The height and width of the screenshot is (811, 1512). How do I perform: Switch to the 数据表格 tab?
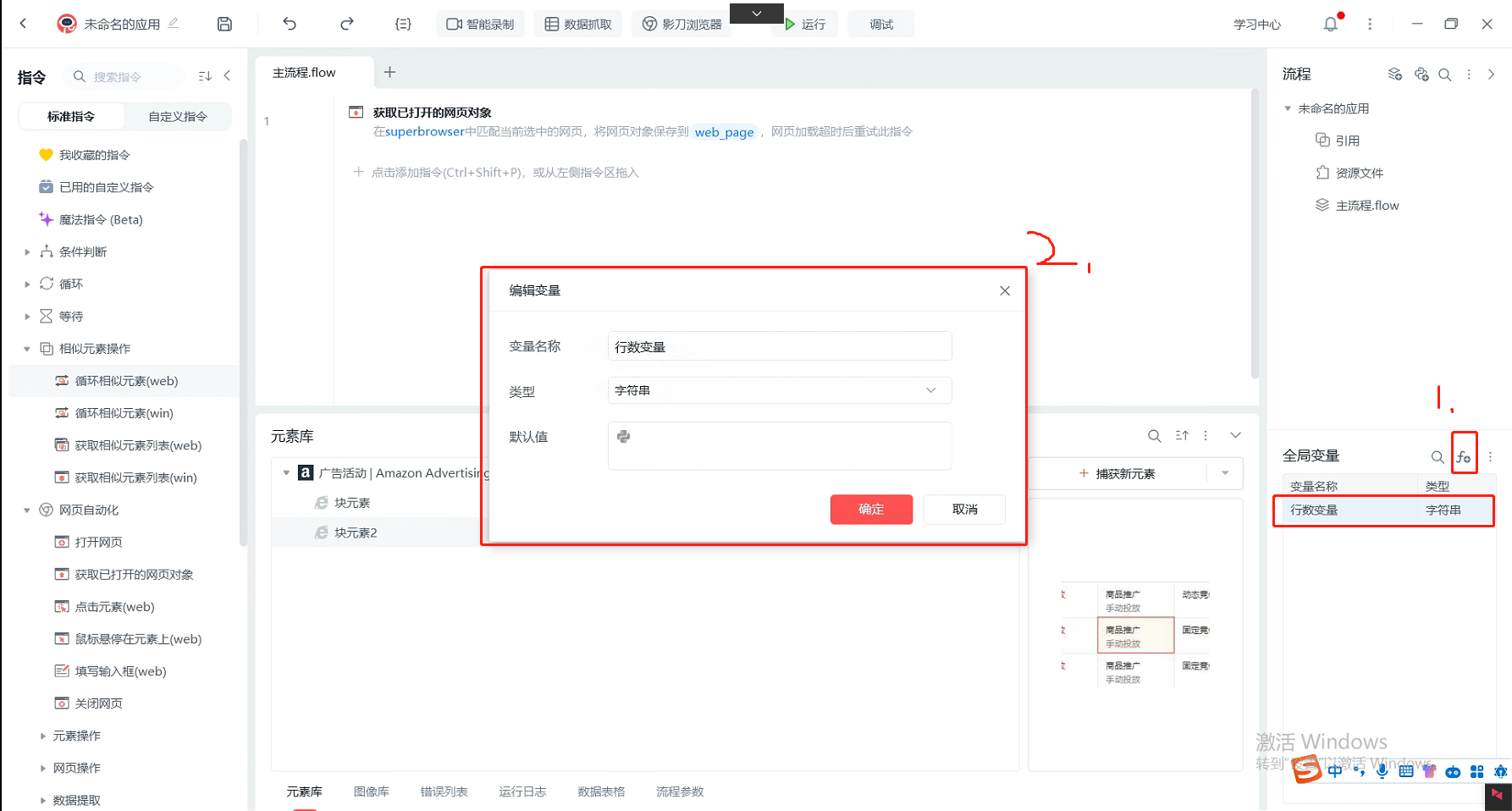pos(601,792)
